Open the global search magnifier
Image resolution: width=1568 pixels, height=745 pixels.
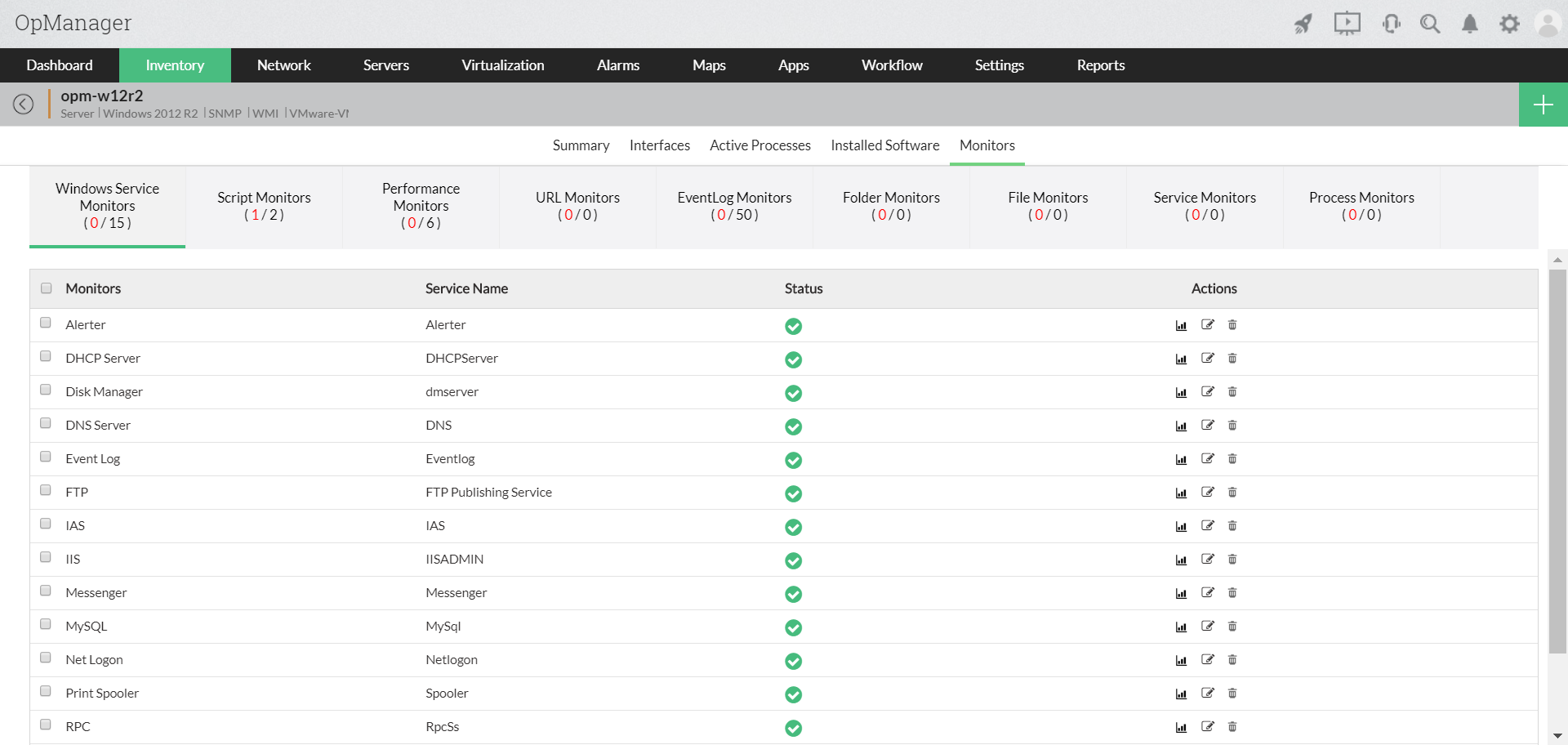tap(1429, 24)
